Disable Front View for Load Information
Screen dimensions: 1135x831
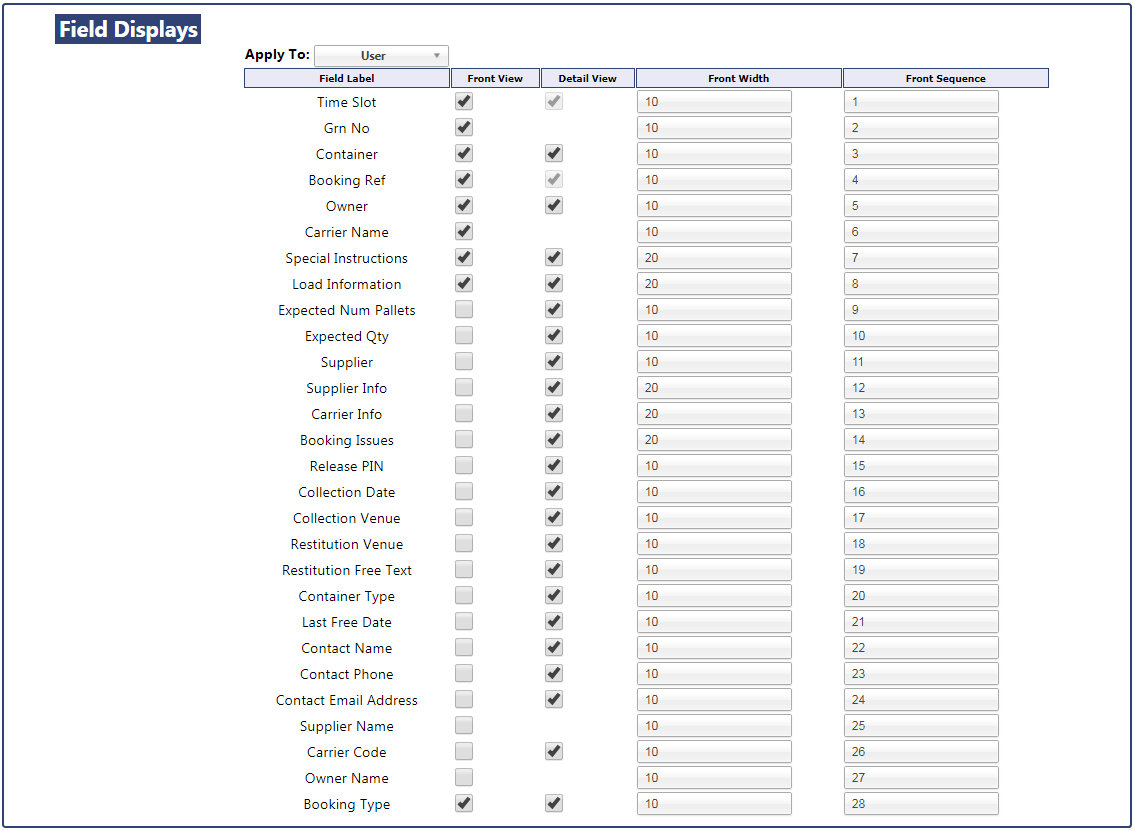[x=464, y=284]
